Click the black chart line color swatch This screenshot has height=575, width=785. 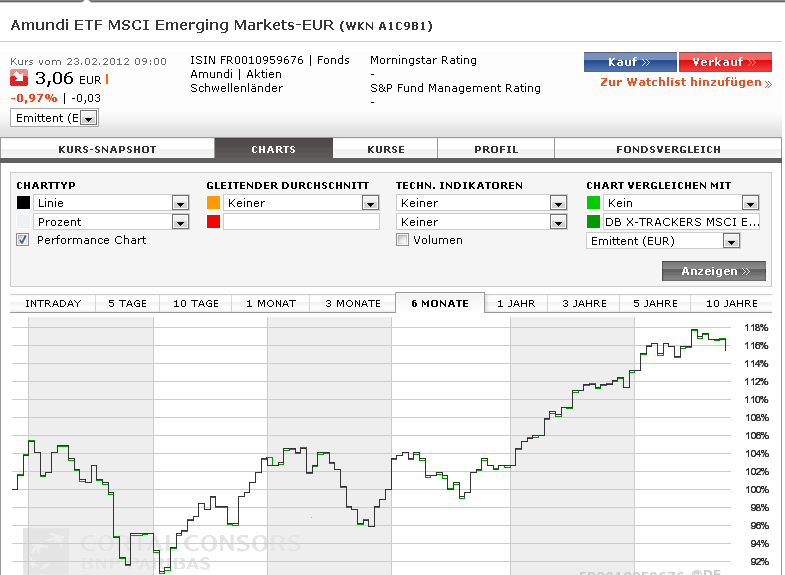pyautogui.click(x=23, y=203)
